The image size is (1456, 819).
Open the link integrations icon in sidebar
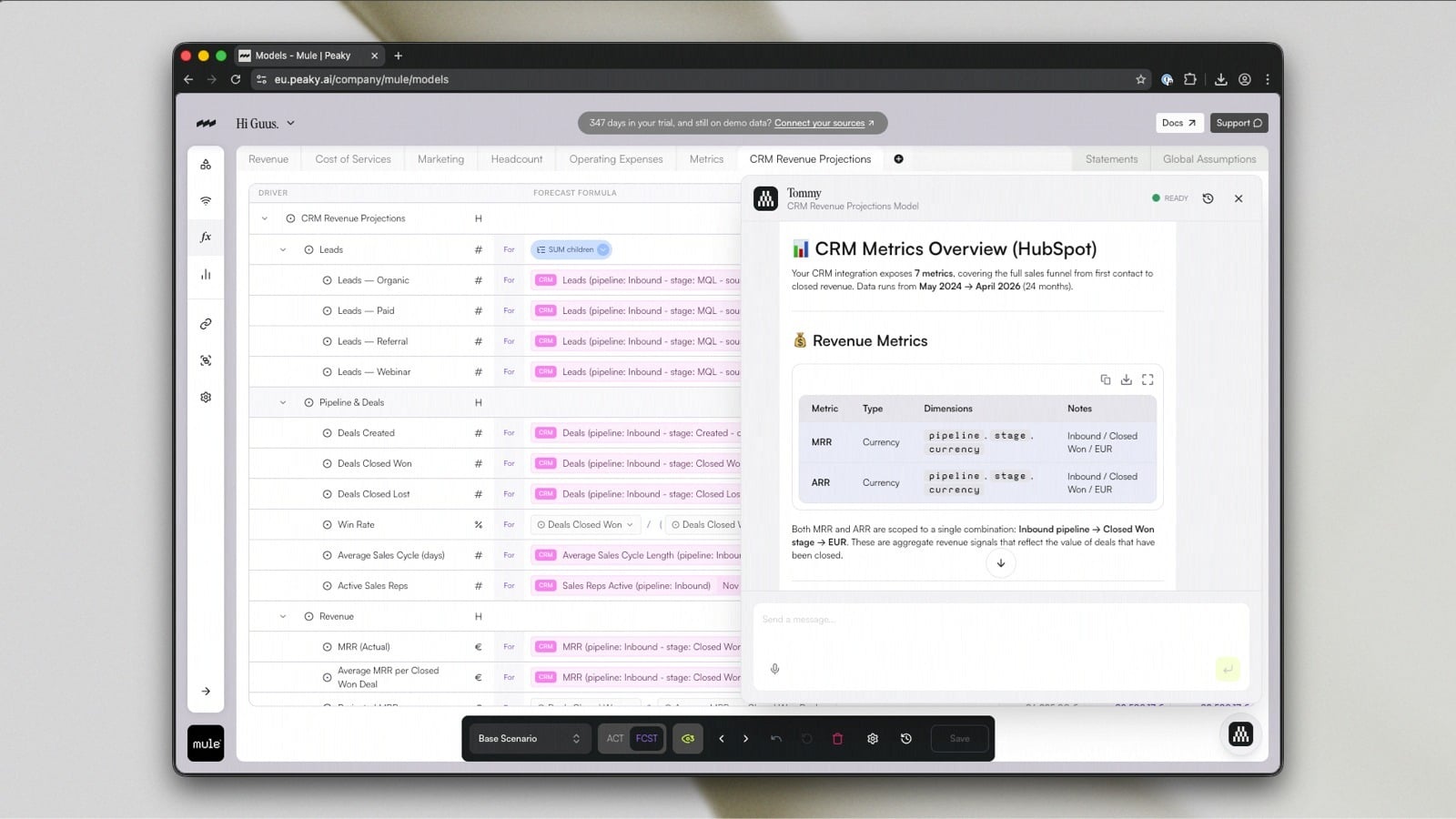tap(206, 324)
